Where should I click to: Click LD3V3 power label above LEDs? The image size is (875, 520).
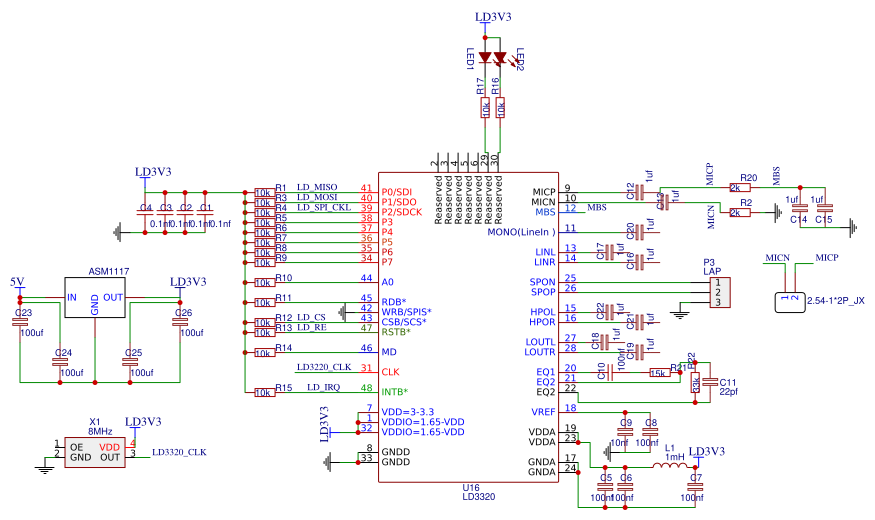tap(493, 17)
